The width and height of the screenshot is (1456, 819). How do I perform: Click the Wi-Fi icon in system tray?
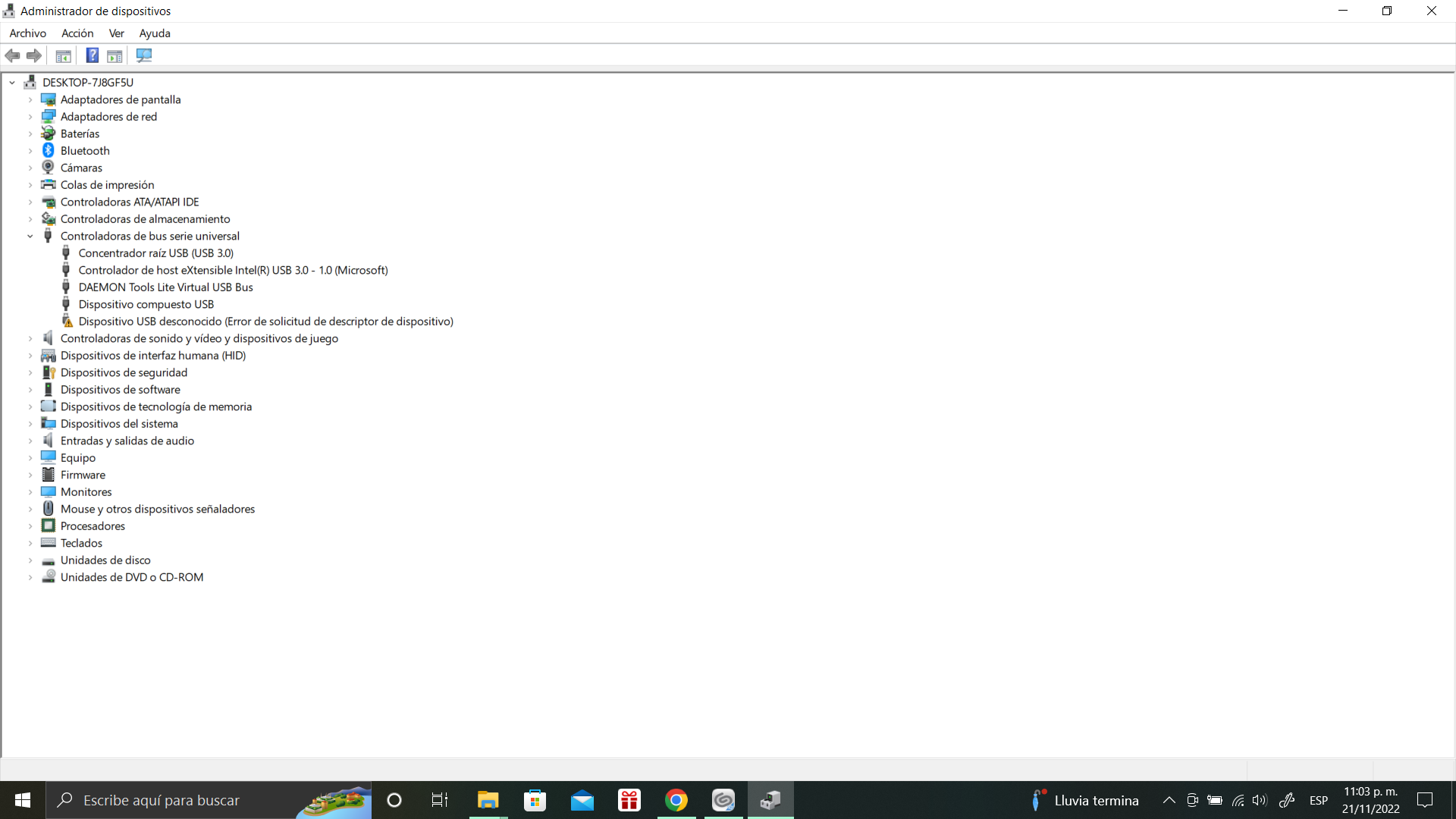pyautogui.click(x=1238, y=800)
